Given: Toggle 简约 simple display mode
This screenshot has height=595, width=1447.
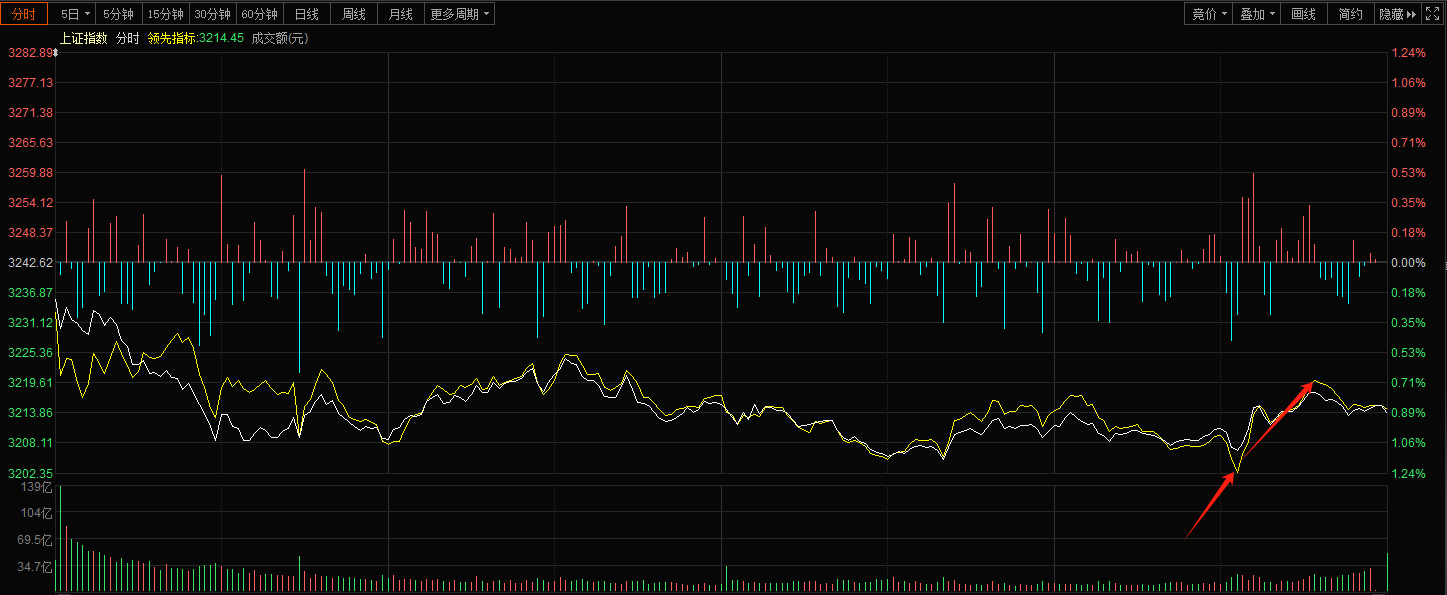Looking at the screenshot, I should [x=1351, y=14].
